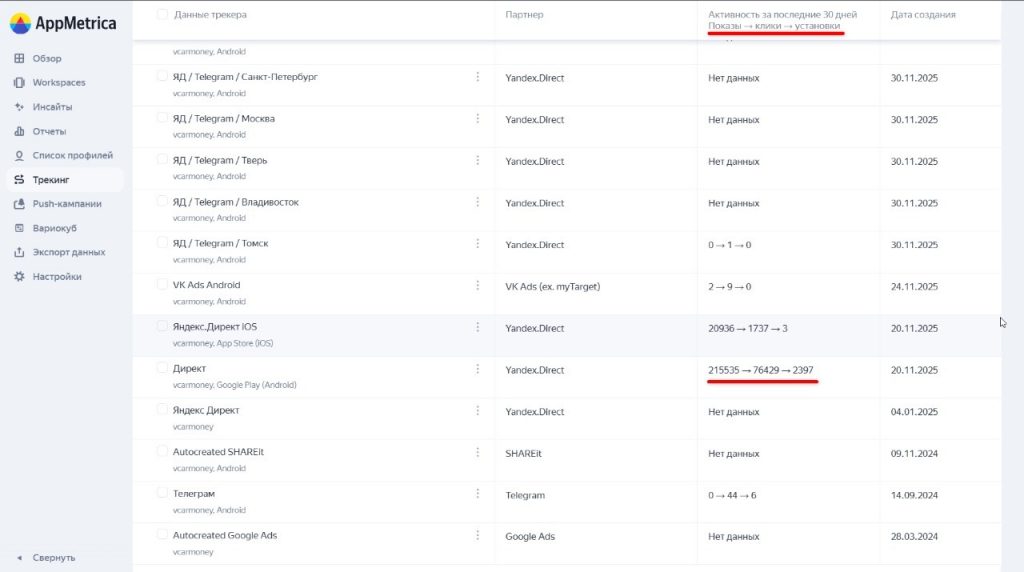The image size is (1024, 572).
Task: Open three-dot menu for the Телеграм tracker
Action: click(x=477, y=494)
